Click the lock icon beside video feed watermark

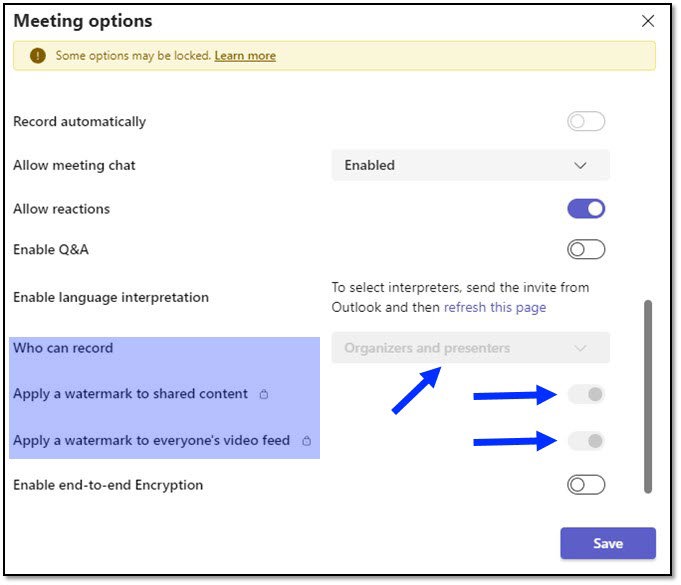pyautogui.click(x=307, y=441)
